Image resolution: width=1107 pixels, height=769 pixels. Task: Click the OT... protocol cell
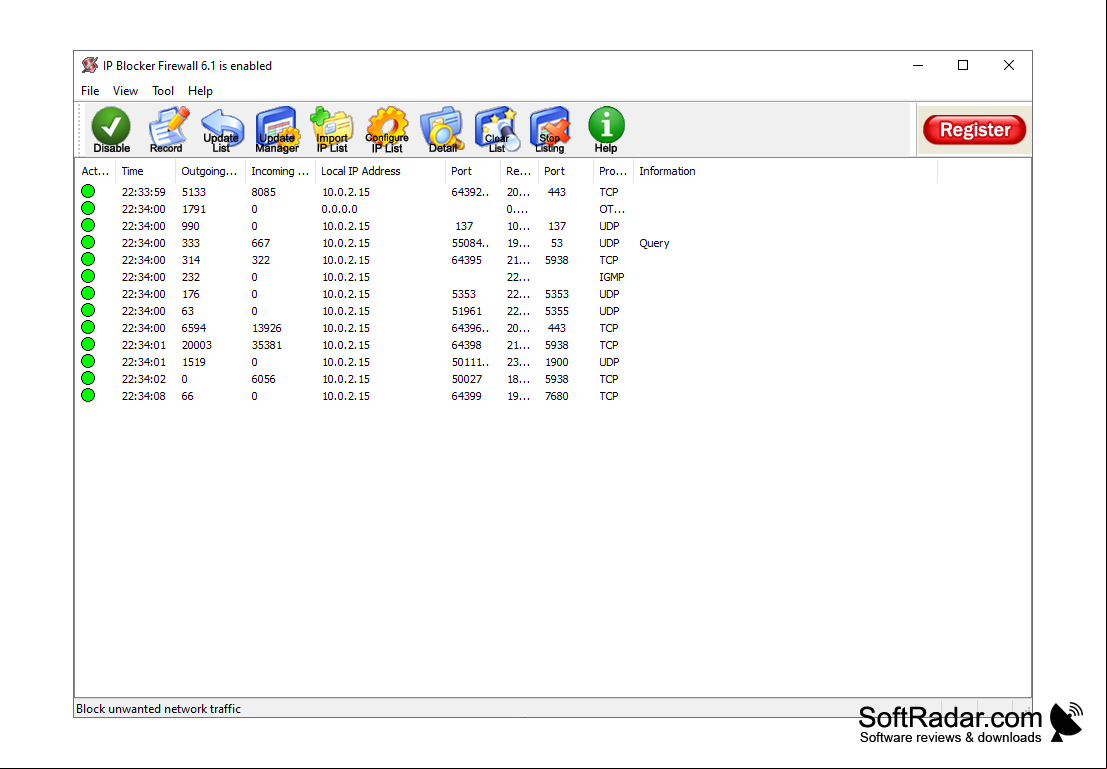click(x=612, y=209)
